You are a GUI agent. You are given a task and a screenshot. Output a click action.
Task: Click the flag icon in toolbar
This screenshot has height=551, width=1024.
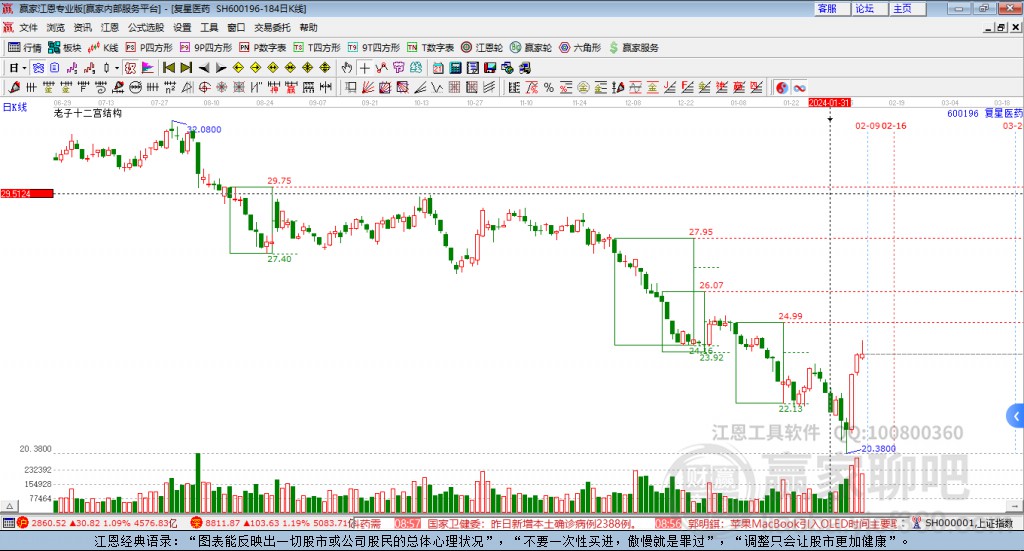(148, 68)
